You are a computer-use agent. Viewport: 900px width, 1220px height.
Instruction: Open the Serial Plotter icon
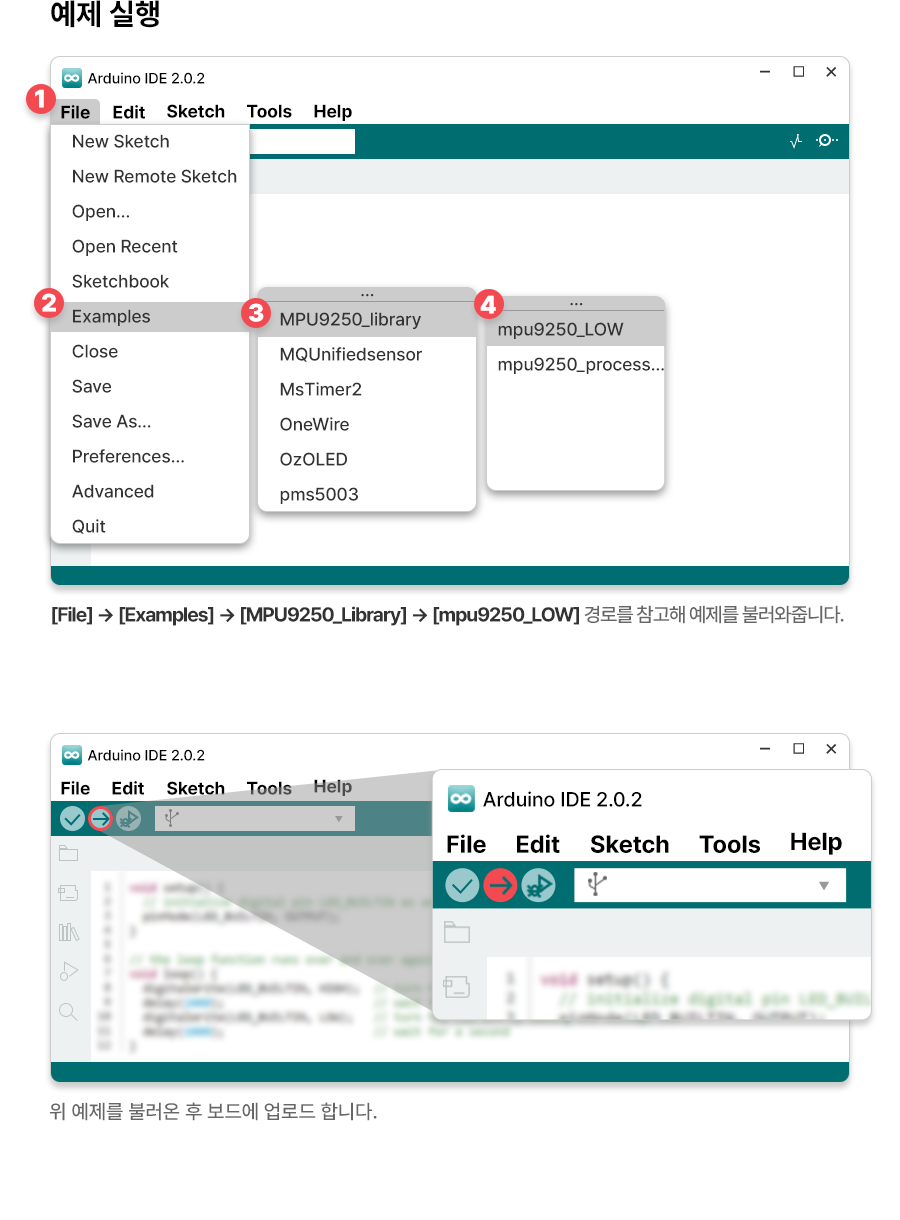pos(796,142)
